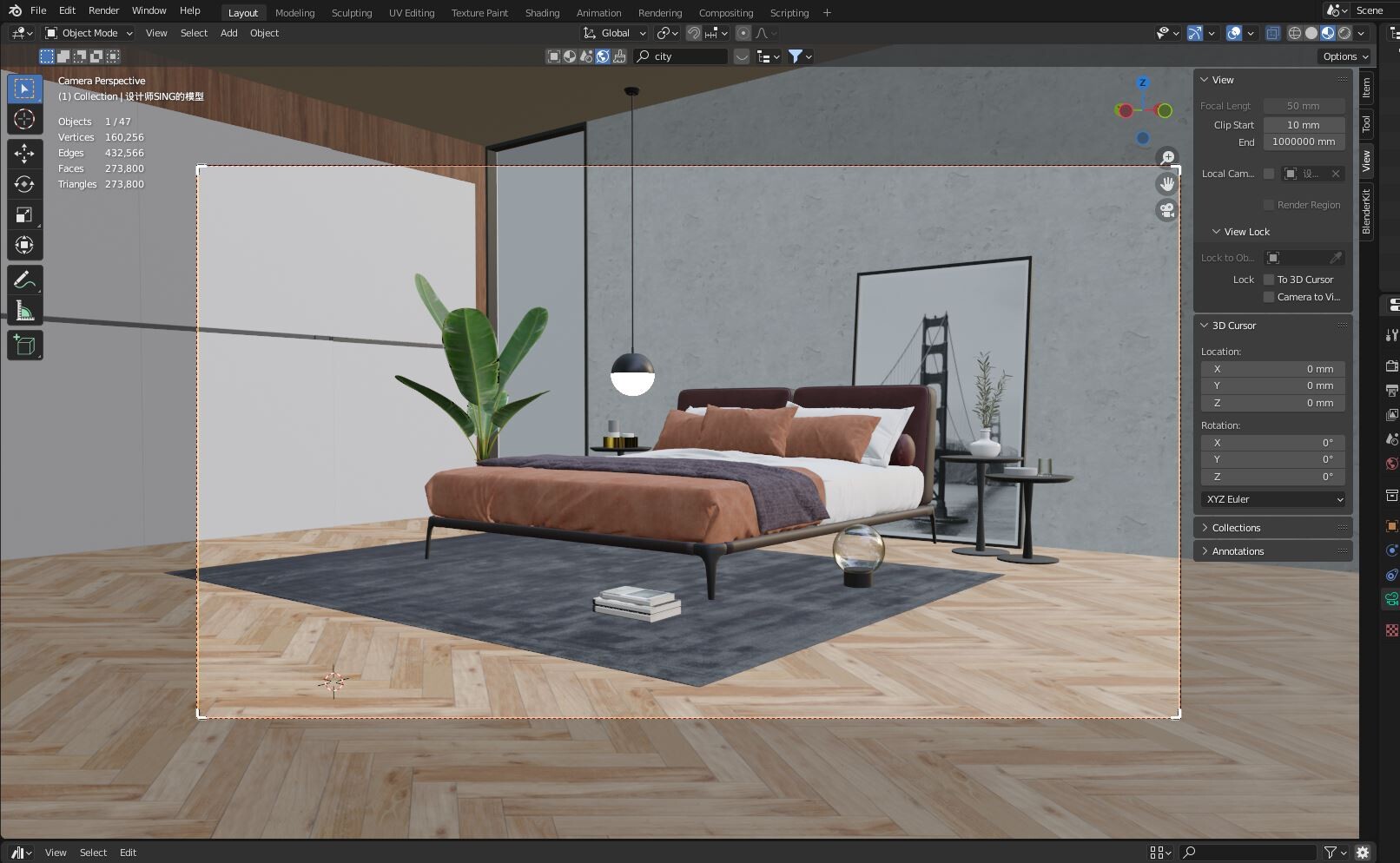Image resolution: width=1400 pixels, height=863 pixels.
Task: Zoom the viewport using the magnifier gizmo
Action: [1167, 157]
